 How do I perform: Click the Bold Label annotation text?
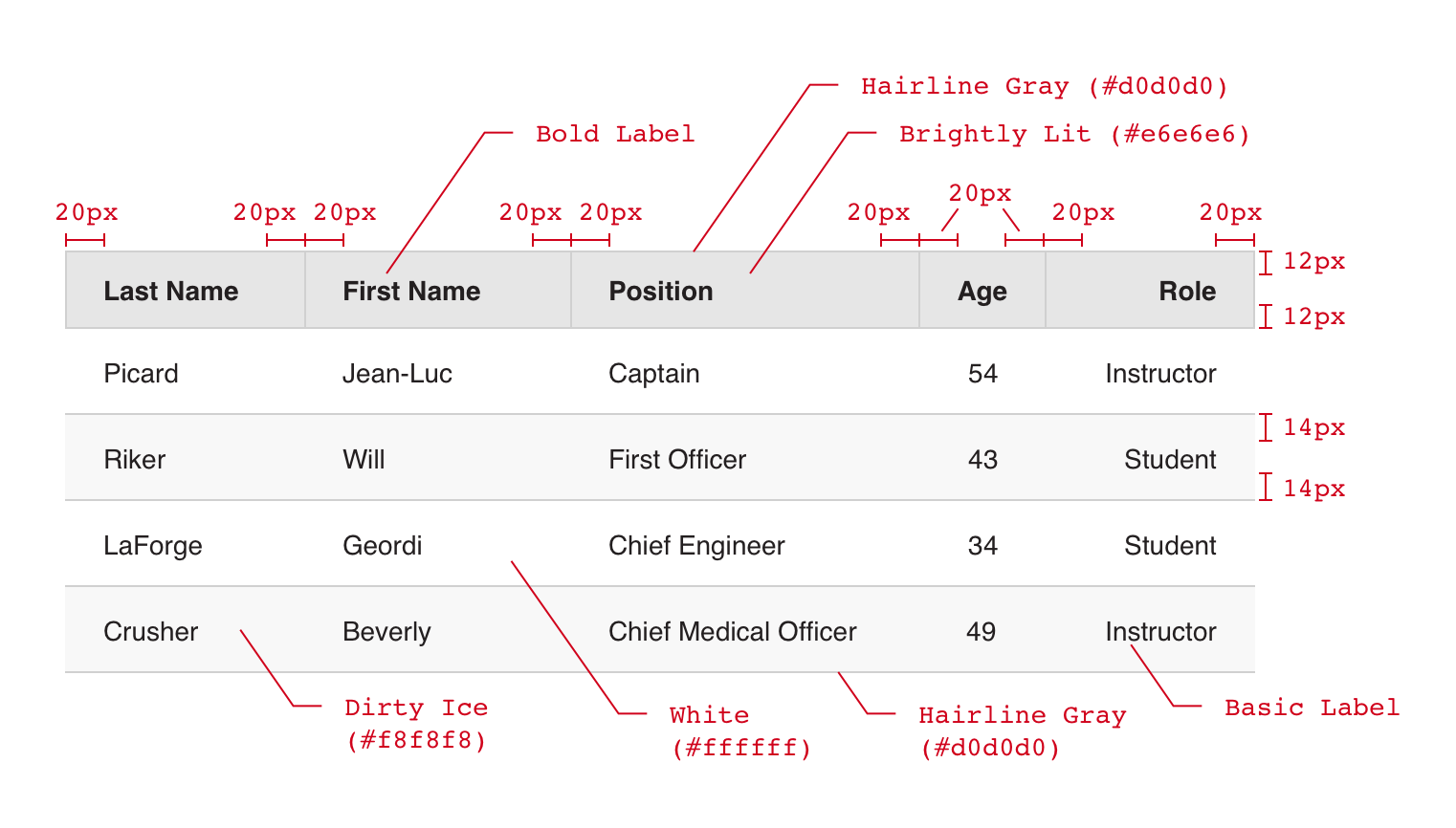point(615,134)
